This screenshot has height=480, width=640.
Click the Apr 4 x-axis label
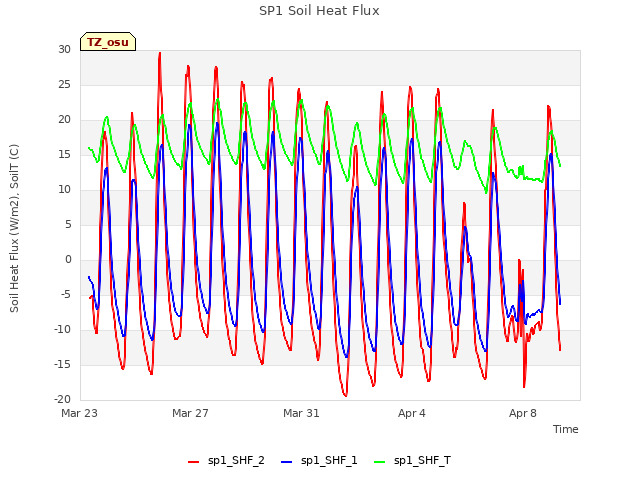pos(412,413)
